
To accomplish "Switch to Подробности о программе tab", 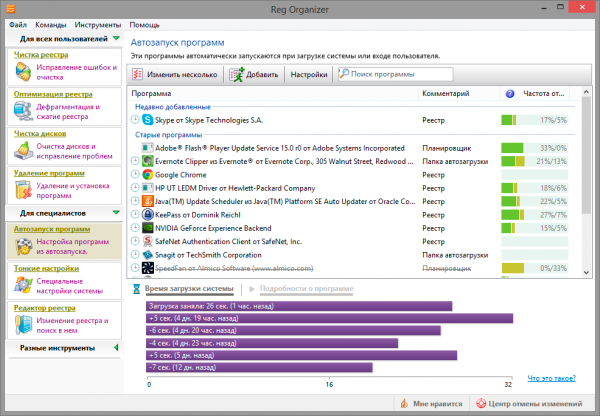I will [x=307, y=289].
